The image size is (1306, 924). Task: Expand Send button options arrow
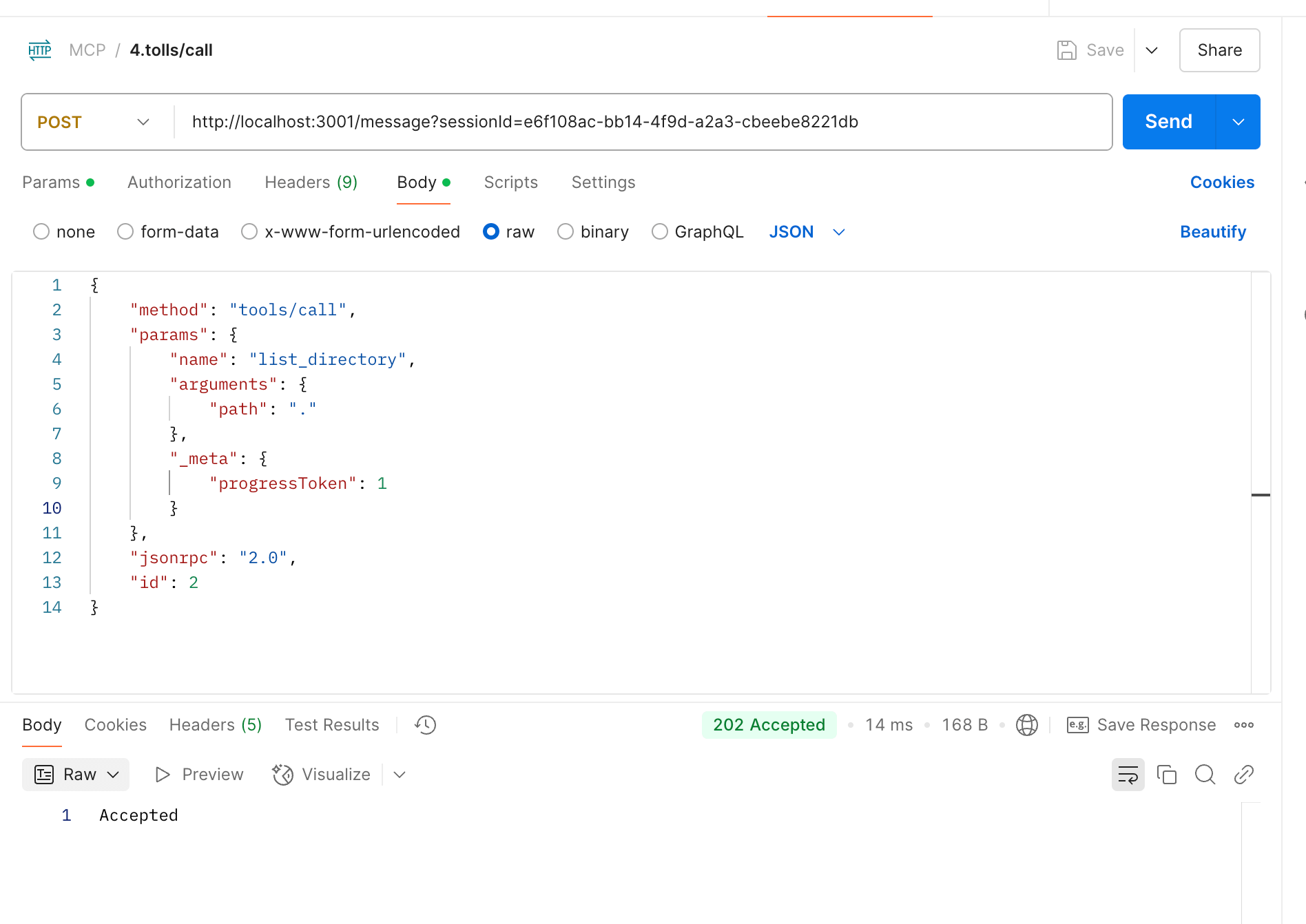tap(1238, 122)
